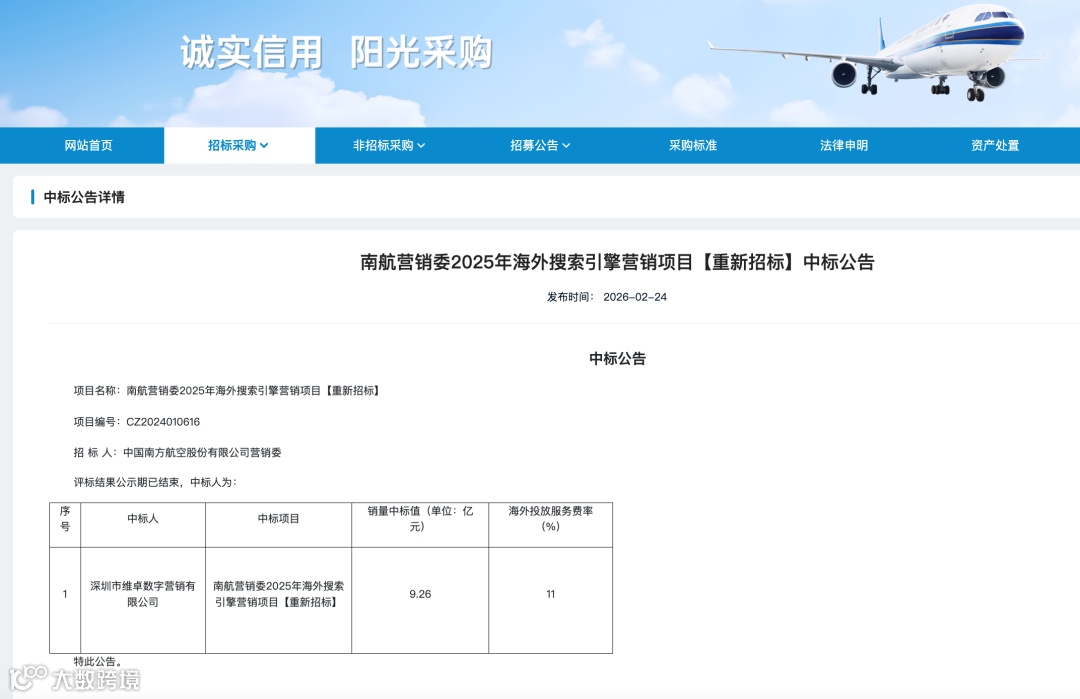Click the publish date 2026-02-24
Image resolution: width=1080 pixels, height=699 pixels.
pyautogui.click(x=635, y=297)
